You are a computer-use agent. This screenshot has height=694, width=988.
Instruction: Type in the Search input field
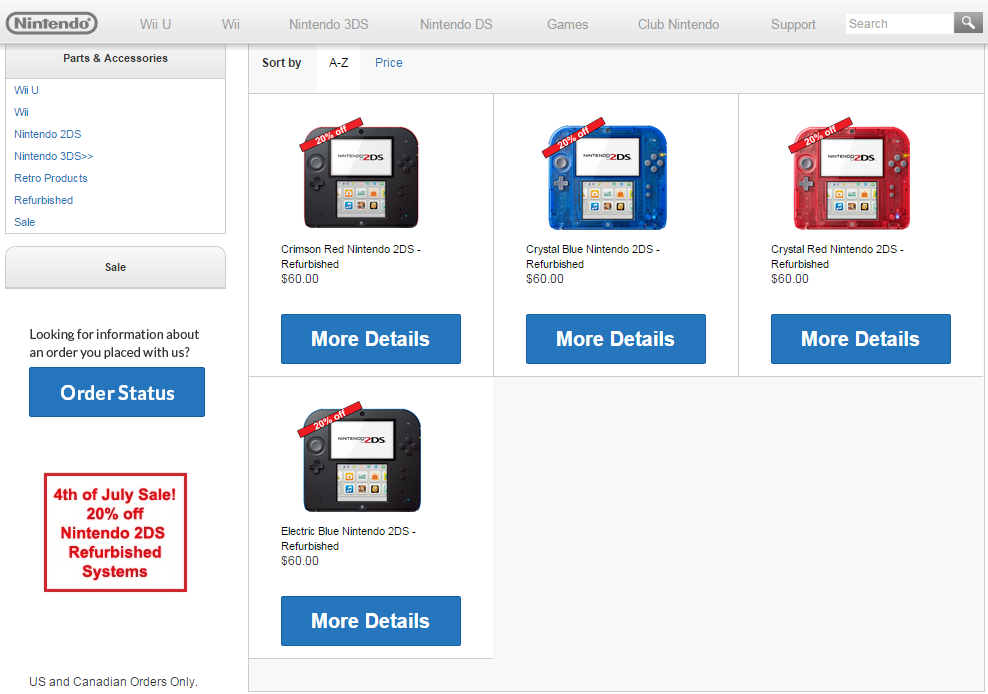[898, 23]
